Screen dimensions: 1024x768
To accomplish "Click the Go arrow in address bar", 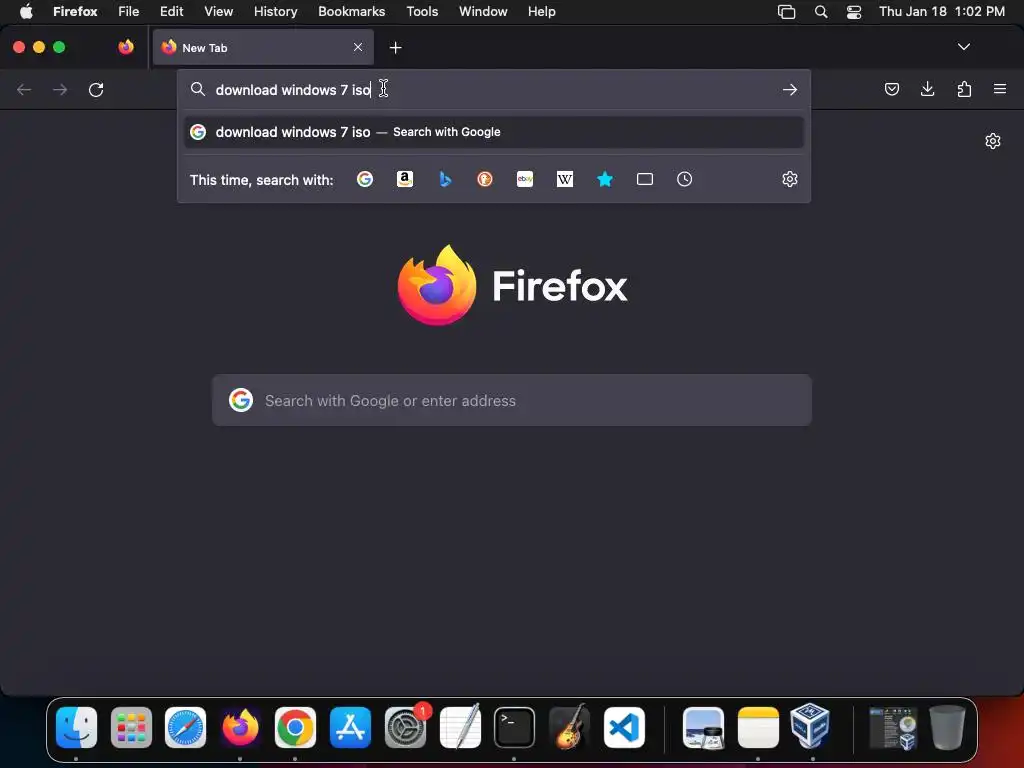I will pos(790,89).
